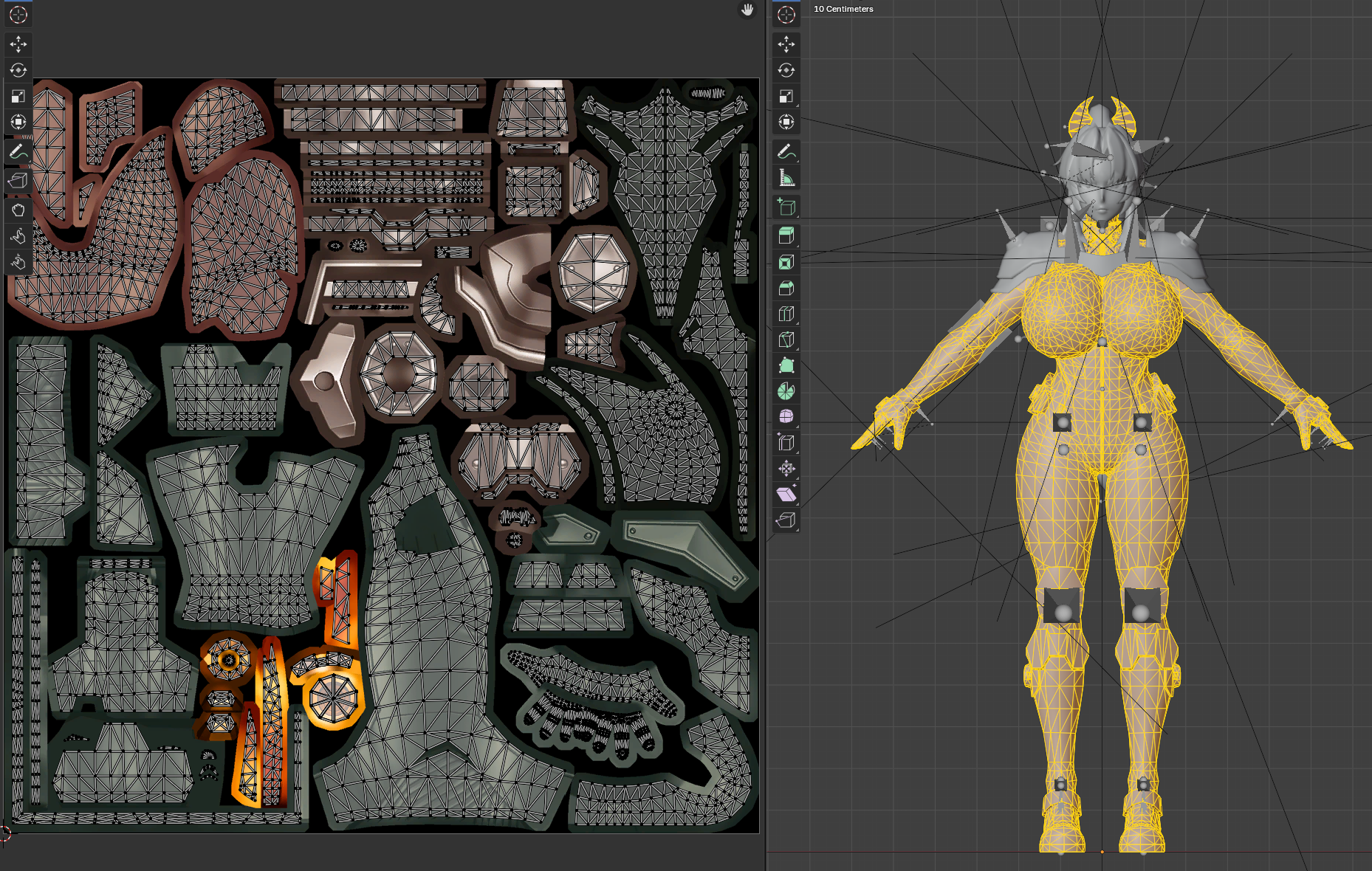Select the Cursor tool in the UV editor
Image resolution: width=1372 pixels, height=871 pixels.
[18, 15]
